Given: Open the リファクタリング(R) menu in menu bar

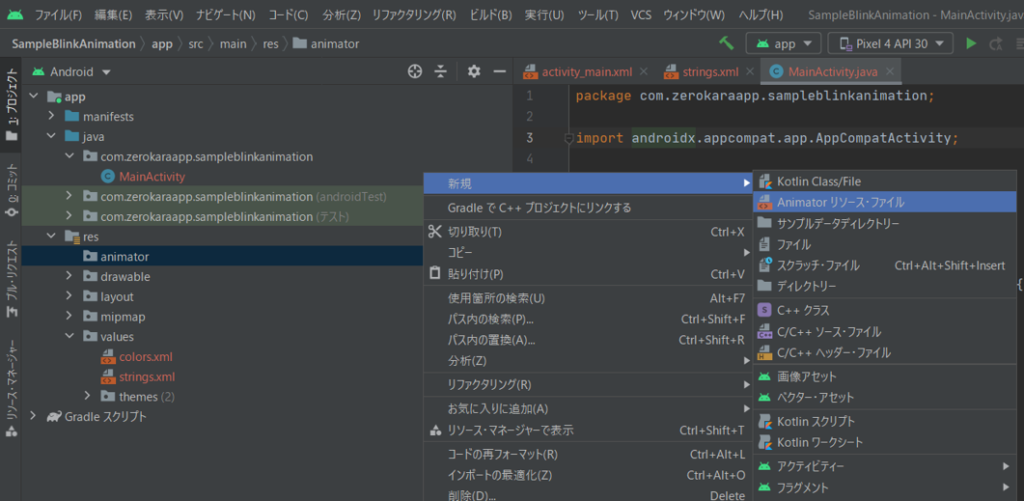Looking at the screenshot, I should [414, 14].
